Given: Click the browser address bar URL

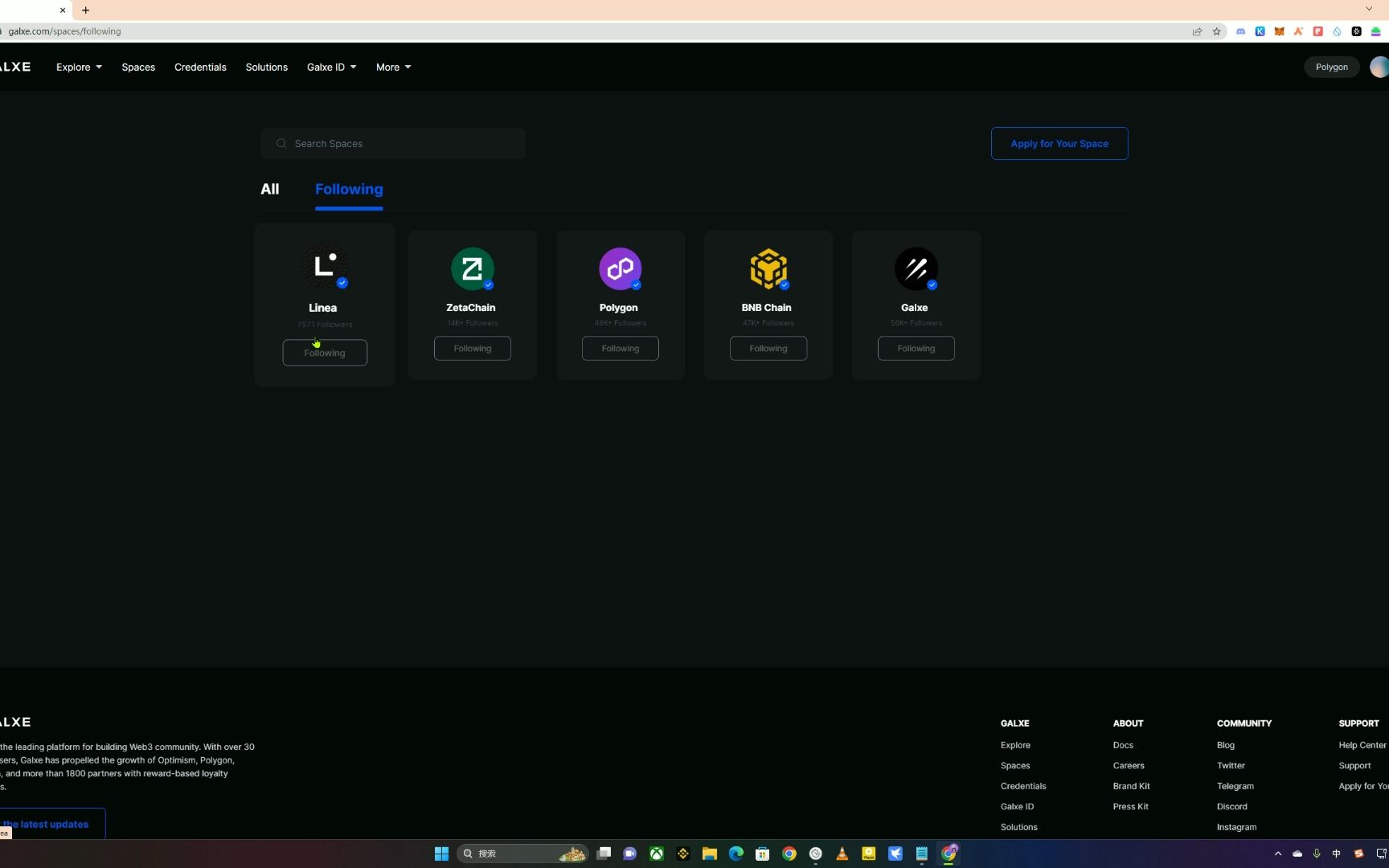Looking at the screenshot, I should 64,31.
